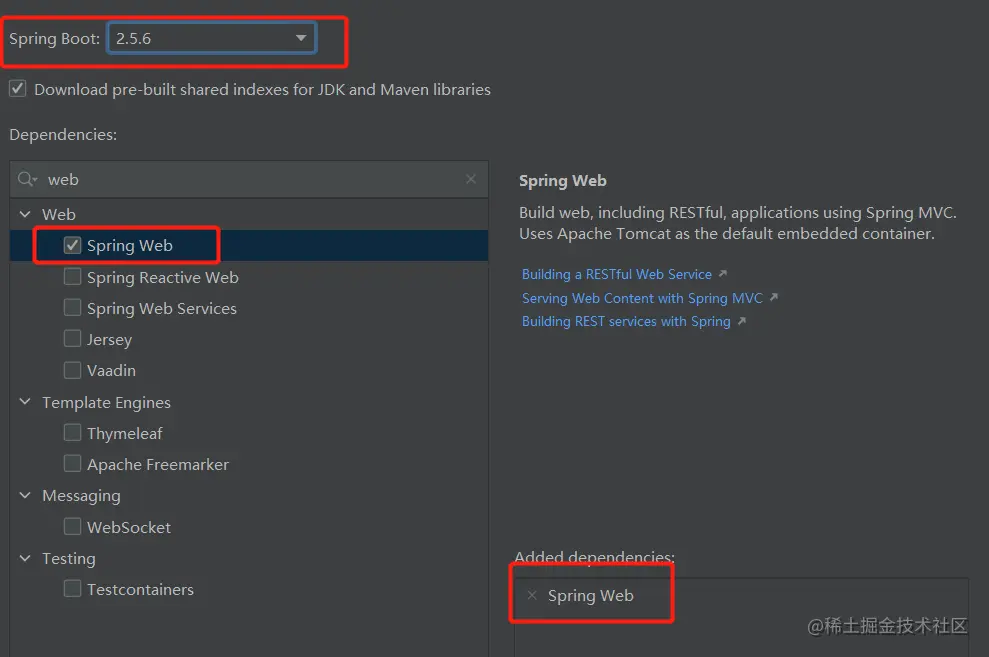Click the dependency search magnifier icon
Screen dimensions: 989x657
[27, 179]
